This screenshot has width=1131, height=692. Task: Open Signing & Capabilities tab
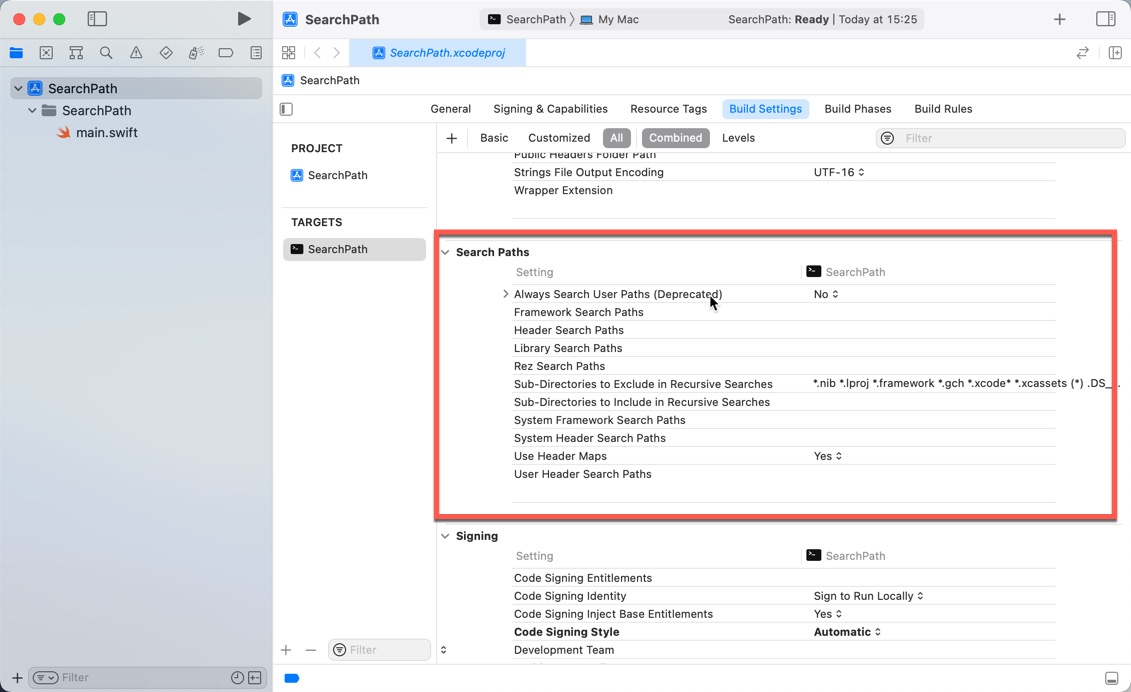point(550,109)
